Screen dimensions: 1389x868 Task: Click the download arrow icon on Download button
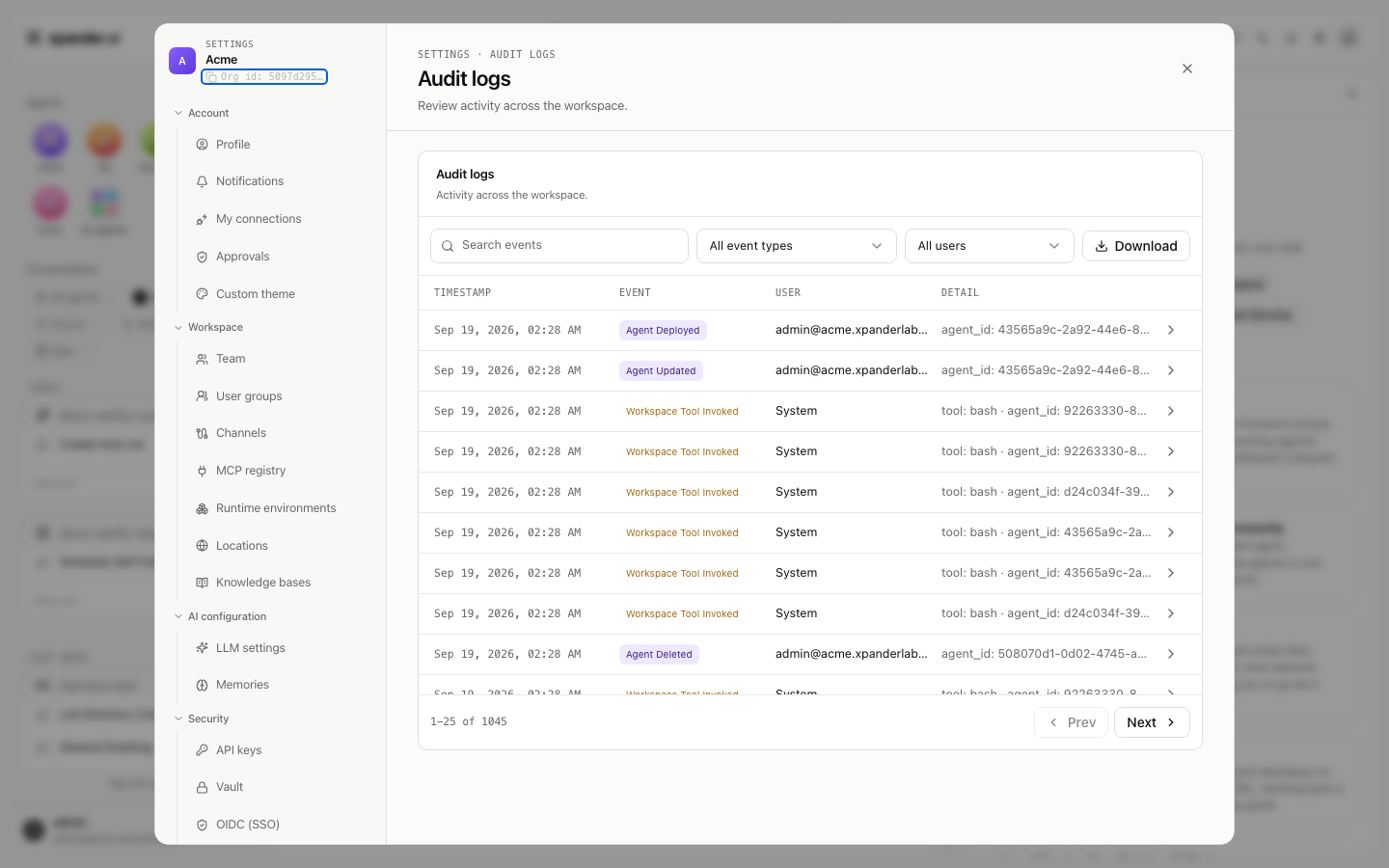pos(1102,246)
